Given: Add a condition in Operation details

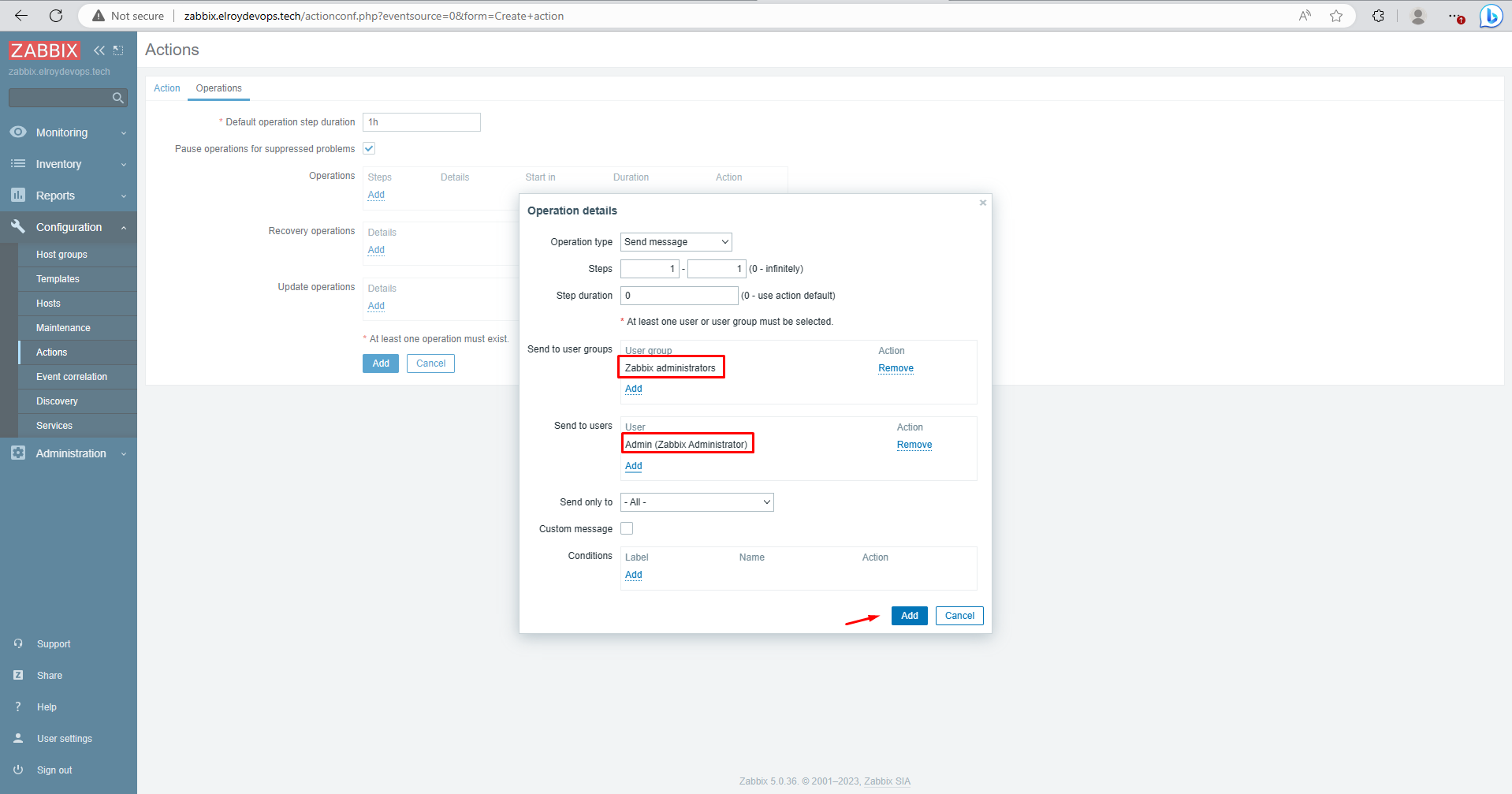Looking at the screenshot, I should (634, 575).
